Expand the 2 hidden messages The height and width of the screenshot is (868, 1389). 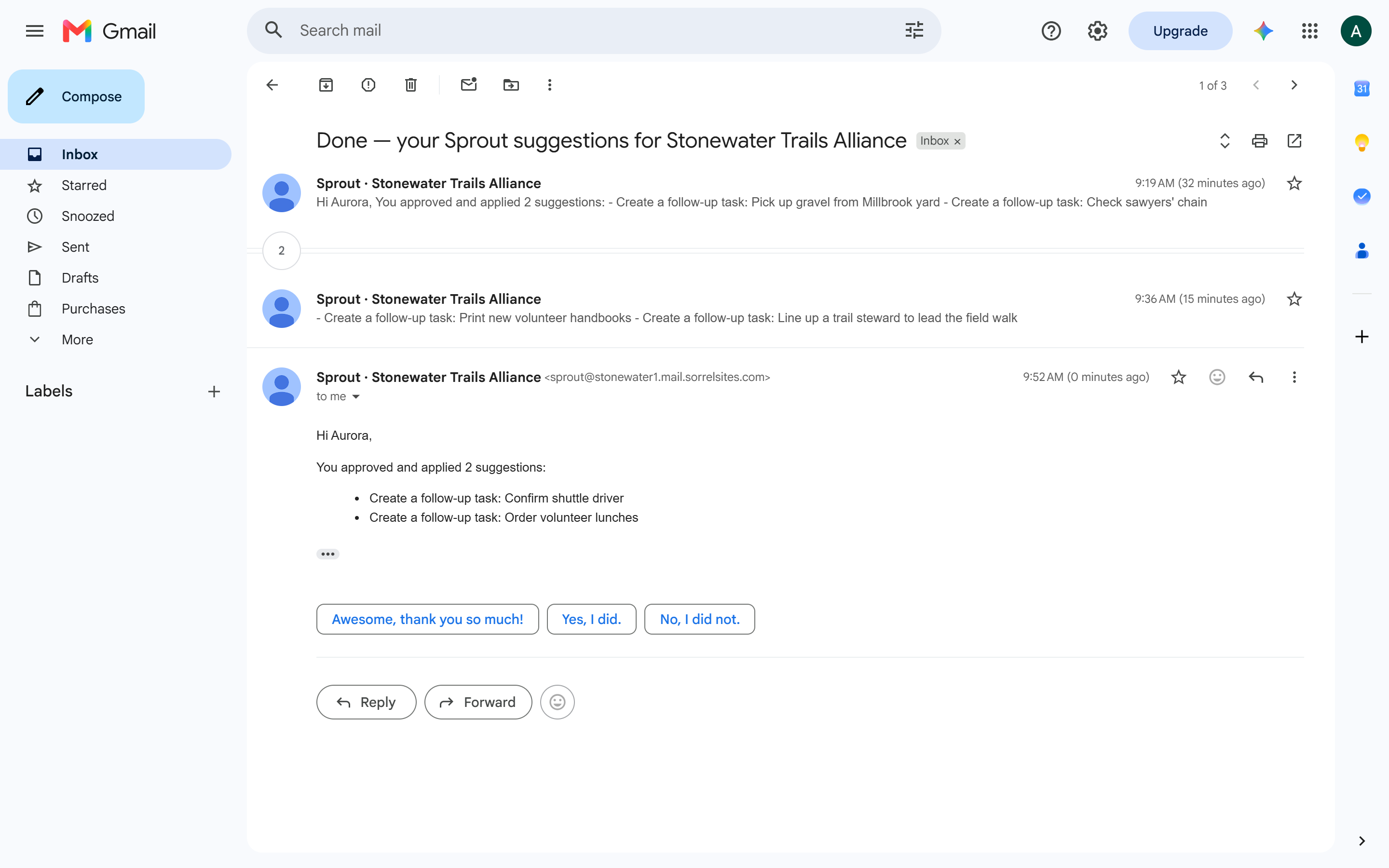tap(281, 251)
